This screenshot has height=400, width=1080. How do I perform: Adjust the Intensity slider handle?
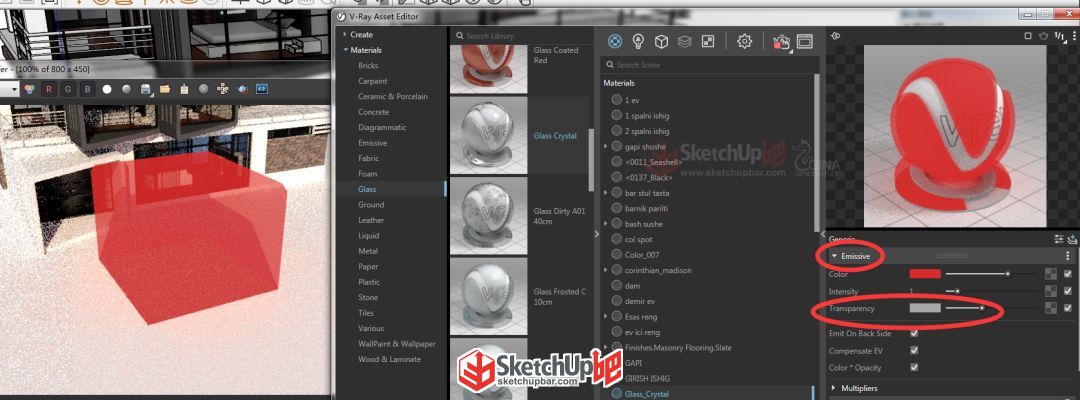click(957, 291)
